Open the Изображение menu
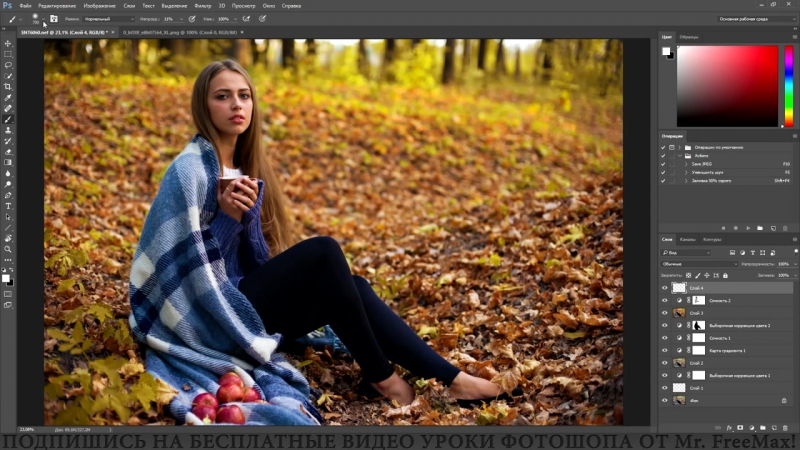The width and height of the screenshot is (800, 450). pyautogui.click(x=99, y=6)
